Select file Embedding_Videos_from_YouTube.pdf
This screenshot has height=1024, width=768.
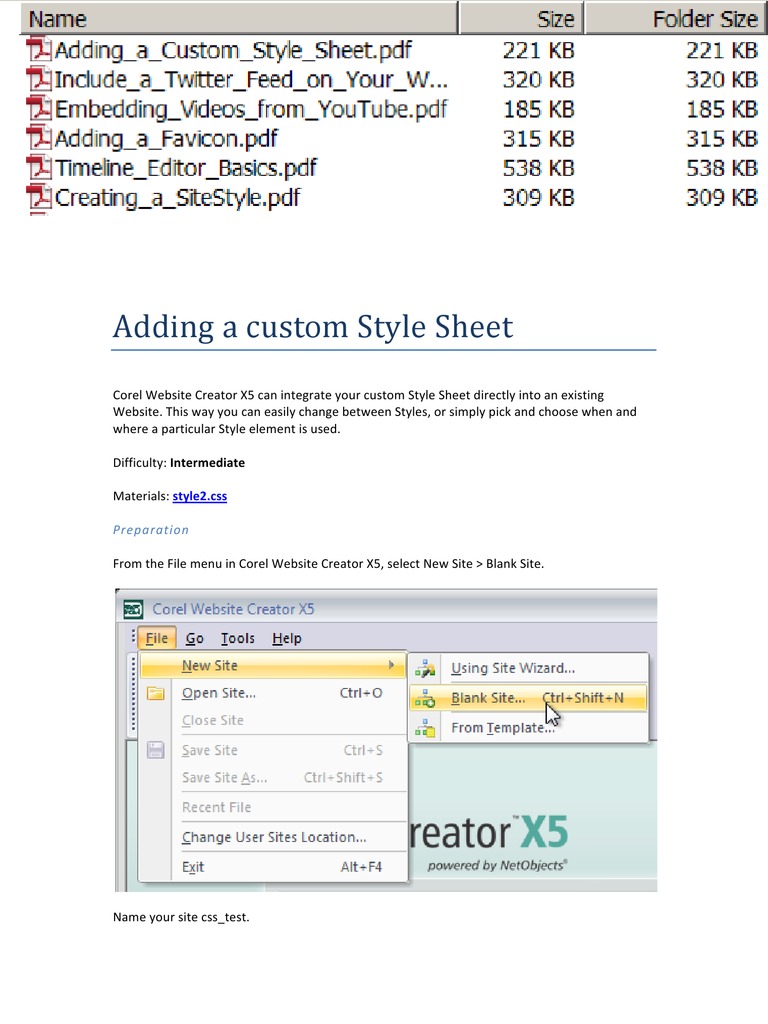coord(251,109)
